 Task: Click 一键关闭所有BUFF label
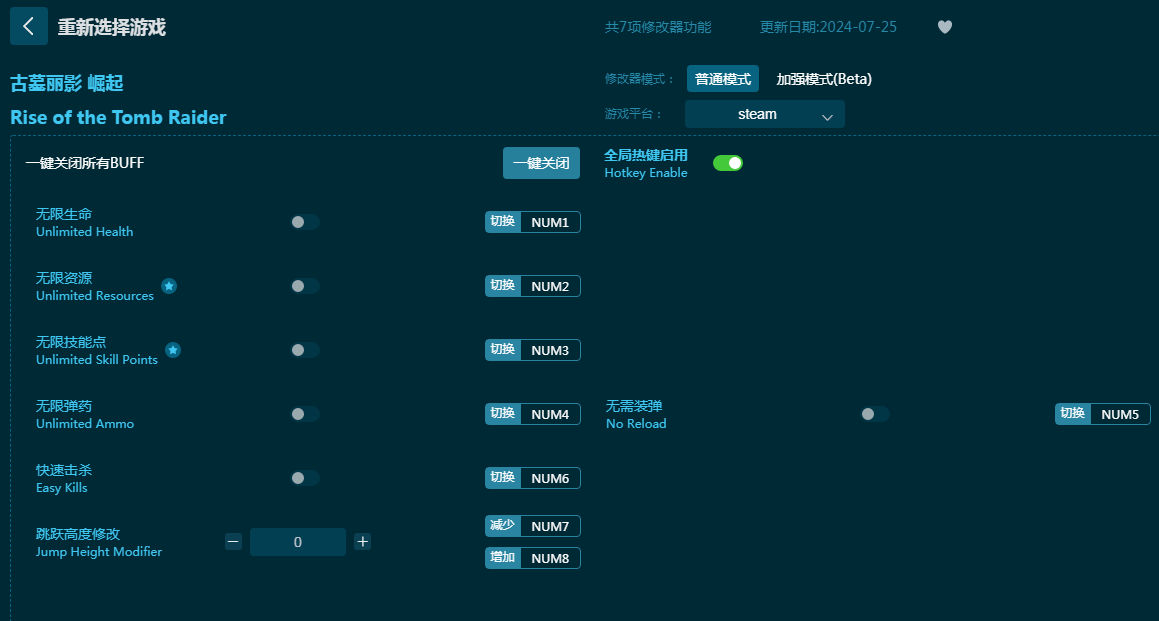tap(84, 163)
